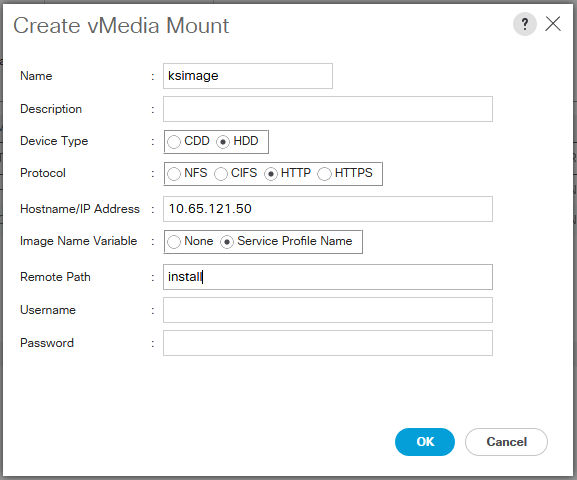577x480 pixels.
Task: Dismiss with the Cancel button
Action: pos(506,442)
